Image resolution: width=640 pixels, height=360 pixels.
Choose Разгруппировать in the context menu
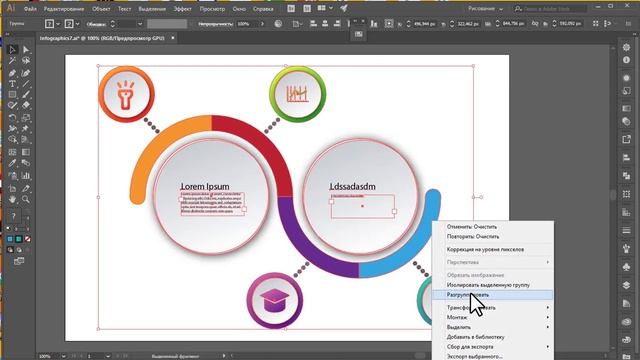(493, 295)
